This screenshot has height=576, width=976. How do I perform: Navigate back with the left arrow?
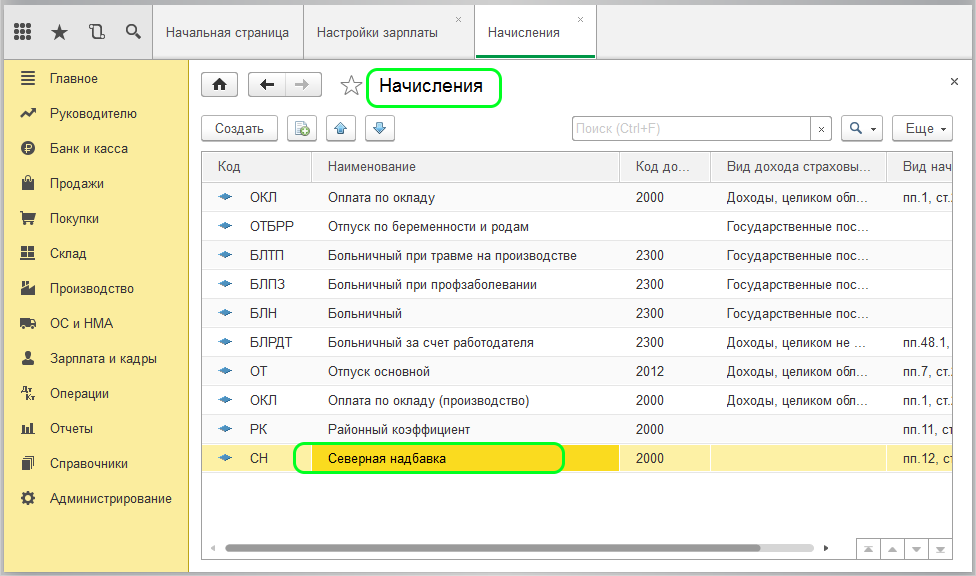click(x=266, y=85)
